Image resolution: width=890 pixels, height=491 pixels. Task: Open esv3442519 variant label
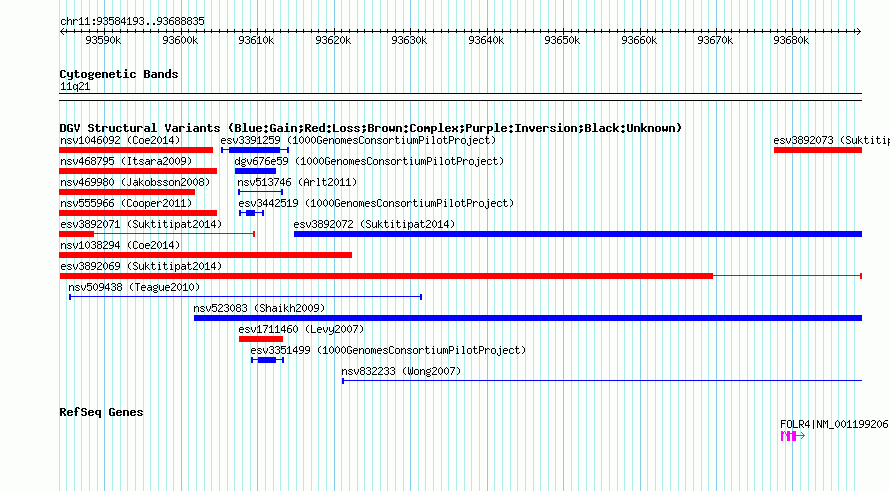pyautogui.click(x=376, y=203)
